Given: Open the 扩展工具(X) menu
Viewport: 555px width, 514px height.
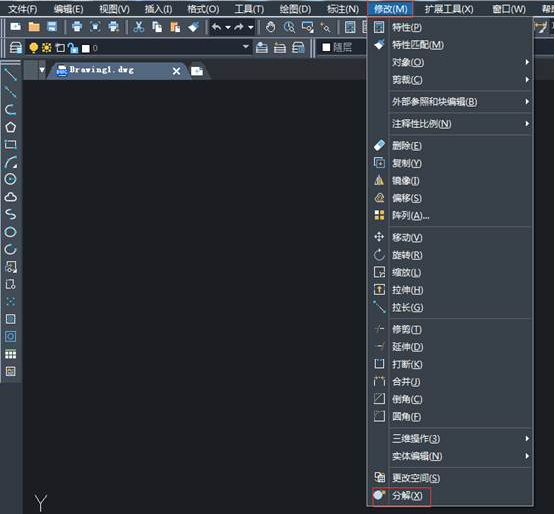Looking at the screenshot, I should point(448,8).
